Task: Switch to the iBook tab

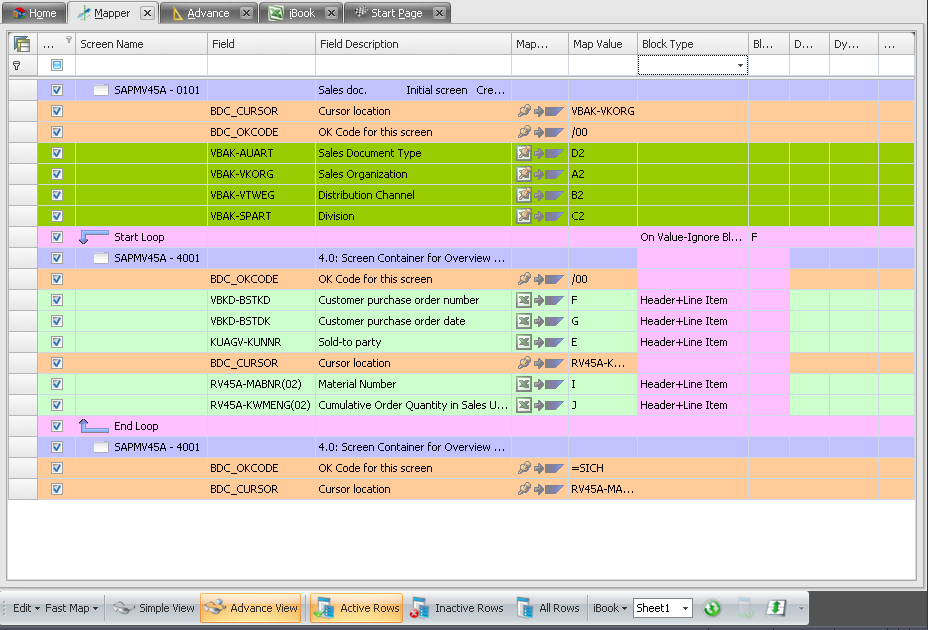Action: pos(301,13)
